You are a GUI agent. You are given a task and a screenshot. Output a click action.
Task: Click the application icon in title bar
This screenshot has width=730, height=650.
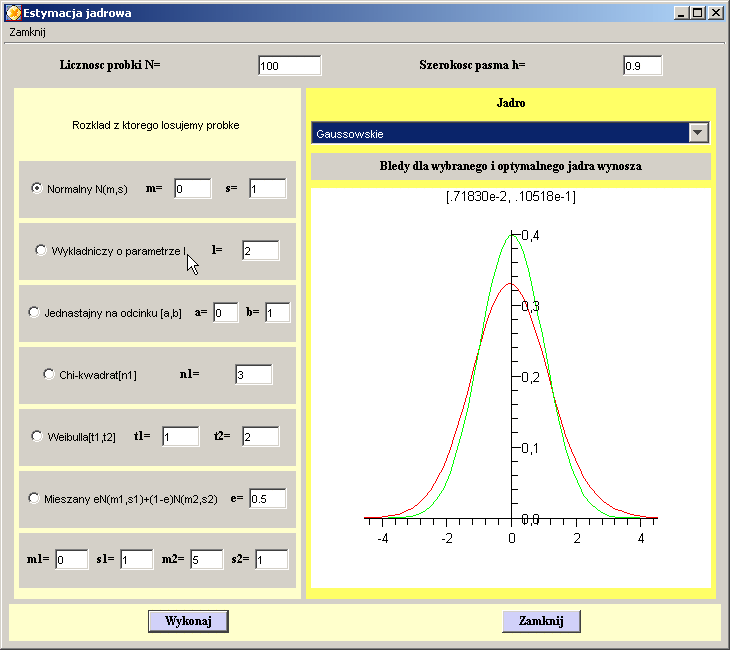(x=13, y=13)
